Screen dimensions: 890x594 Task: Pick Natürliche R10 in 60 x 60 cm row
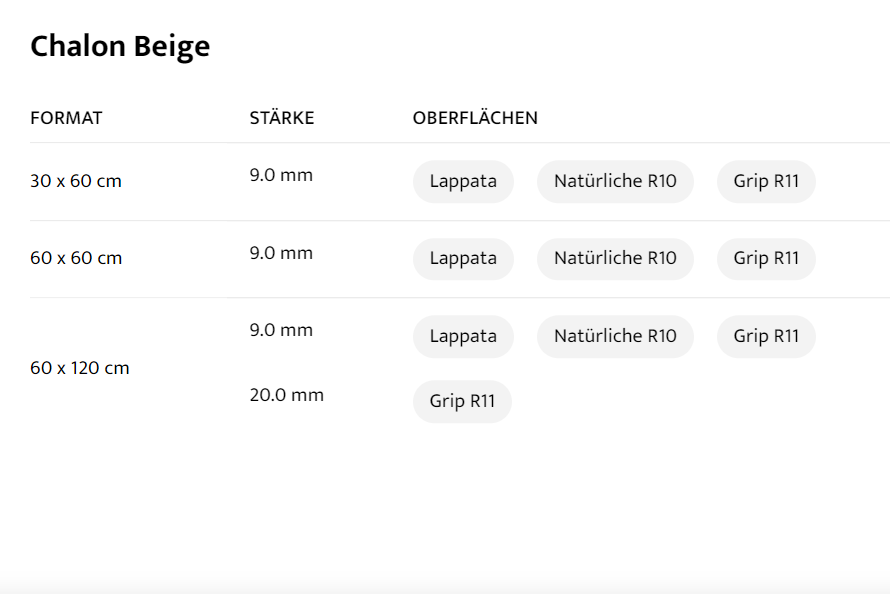click(x=615, y=258)
